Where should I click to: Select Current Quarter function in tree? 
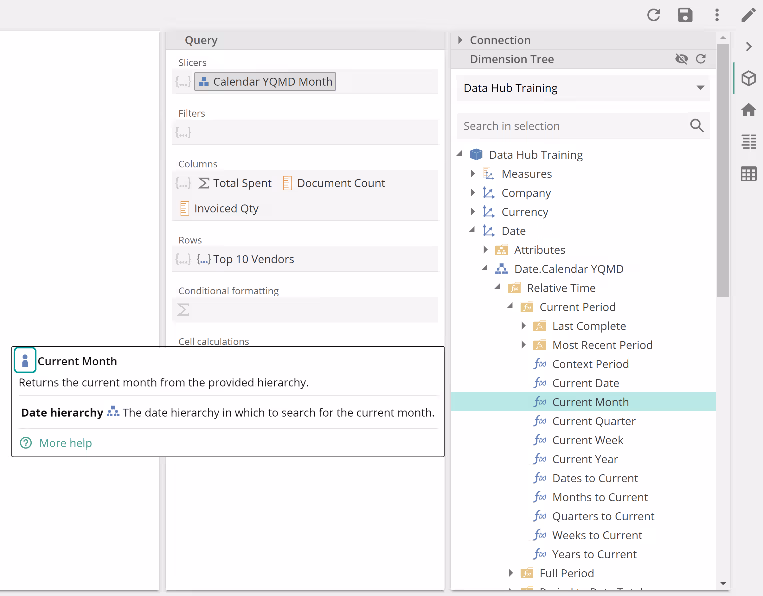pos(593,421)
